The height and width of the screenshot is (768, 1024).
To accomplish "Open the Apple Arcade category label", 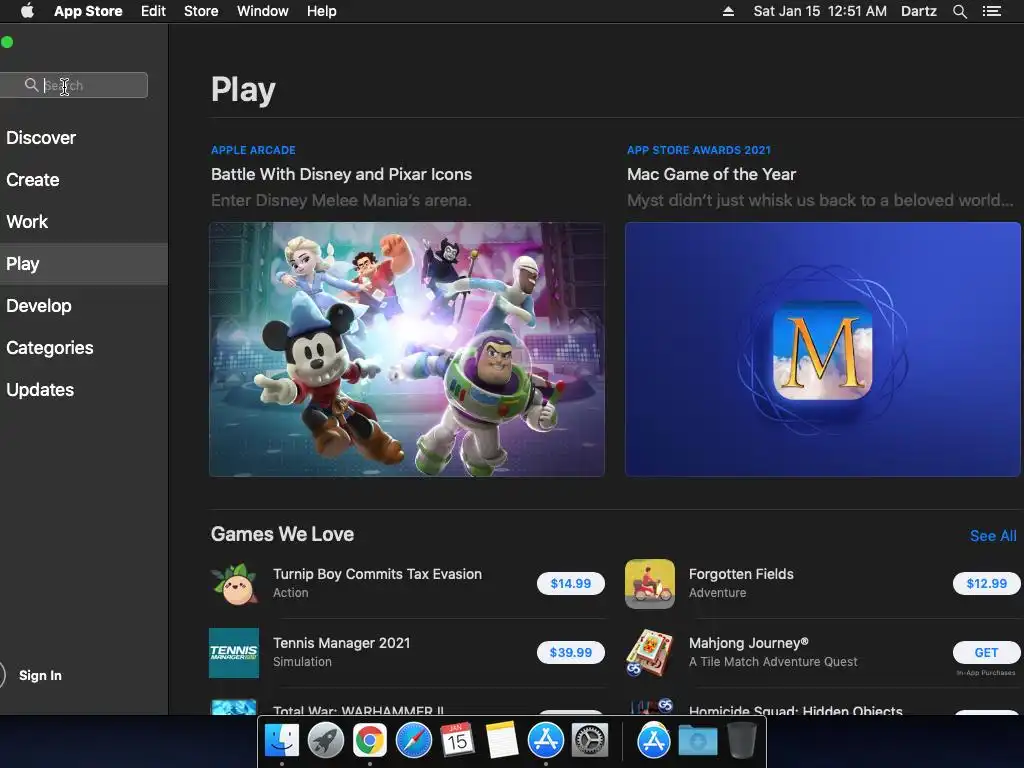I will [253, 150].
